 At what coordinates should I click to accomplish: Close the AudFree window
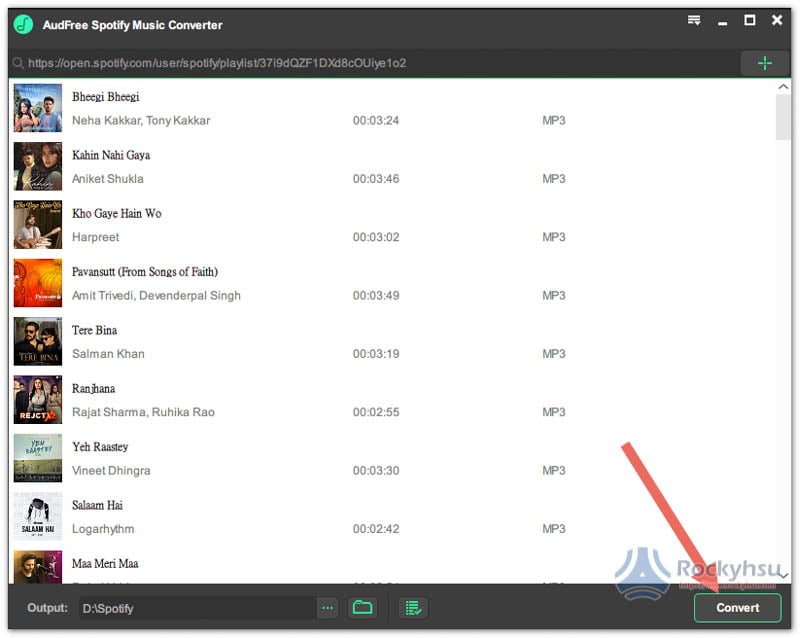[x=777, y=20]
